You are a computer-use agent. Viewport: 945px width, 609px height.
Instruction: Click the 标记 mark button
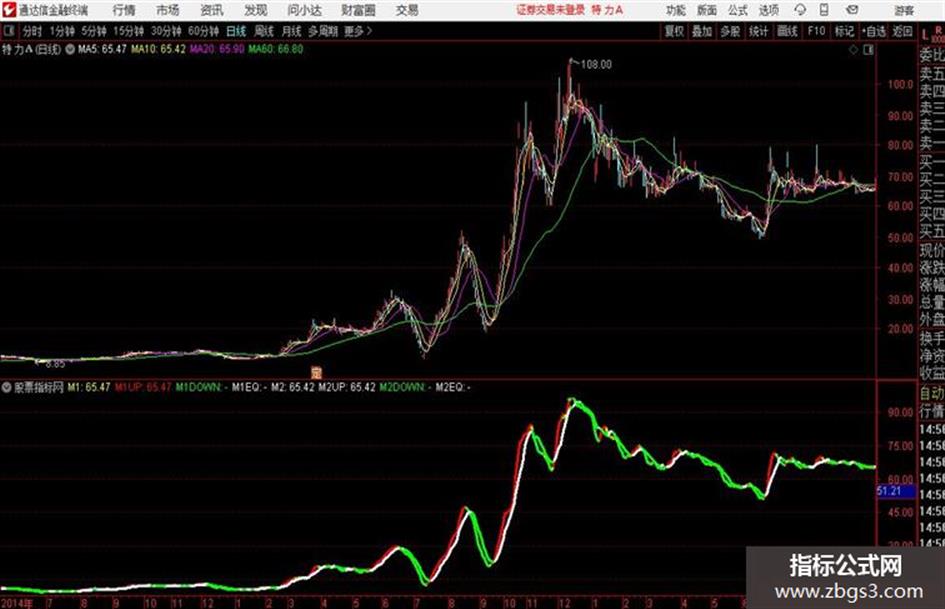click(844, 31)
